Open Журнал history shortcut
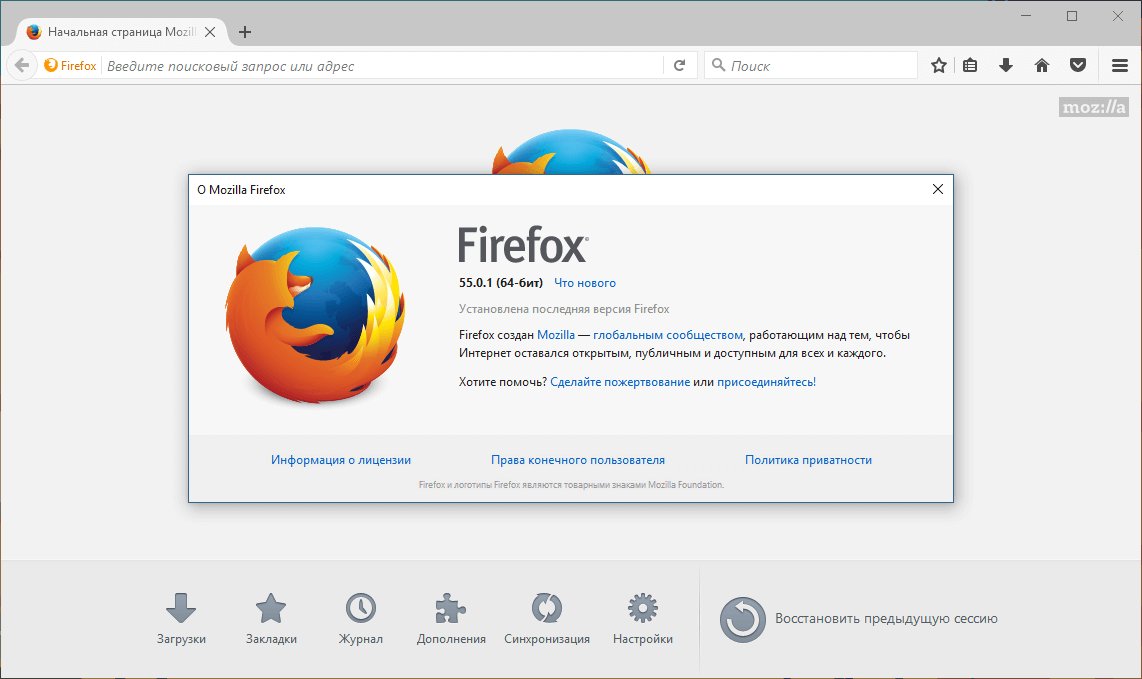 (361, 619)
